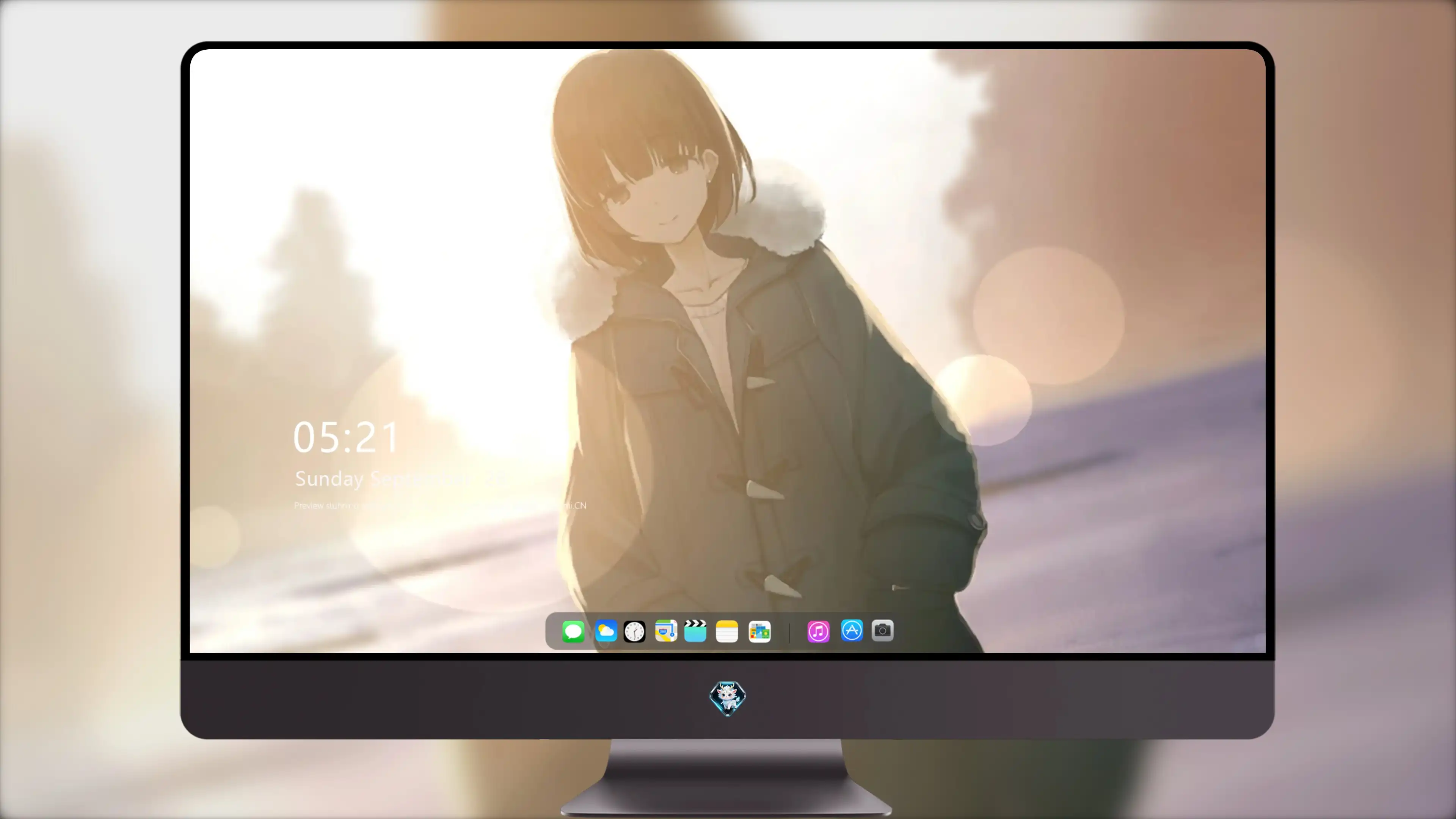Click the dragon logo badge on the monitor chin
Viewport: 1456px width, 819px height.
(x=728, y=698)
